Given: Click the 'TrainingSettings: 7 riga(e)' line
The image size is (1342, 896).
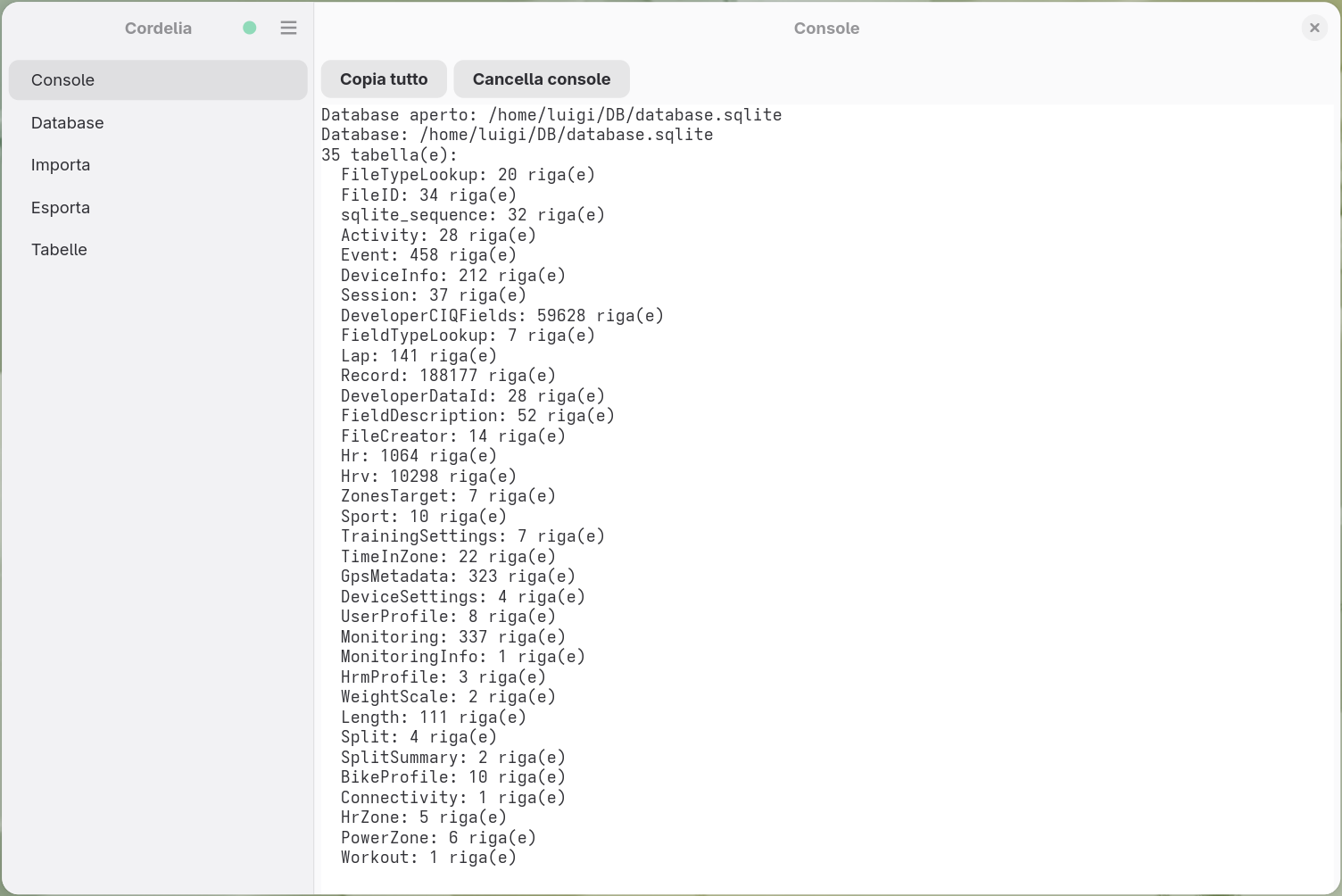Looking at the screenshot, I should (x=473, y=536).
